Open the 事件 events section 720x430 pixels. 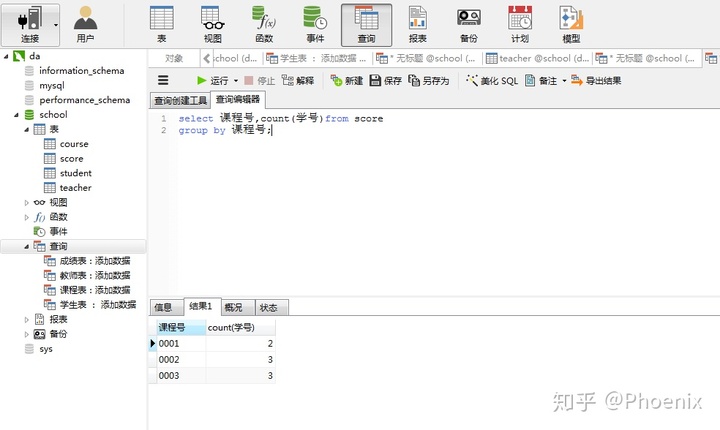coord(315,25)
